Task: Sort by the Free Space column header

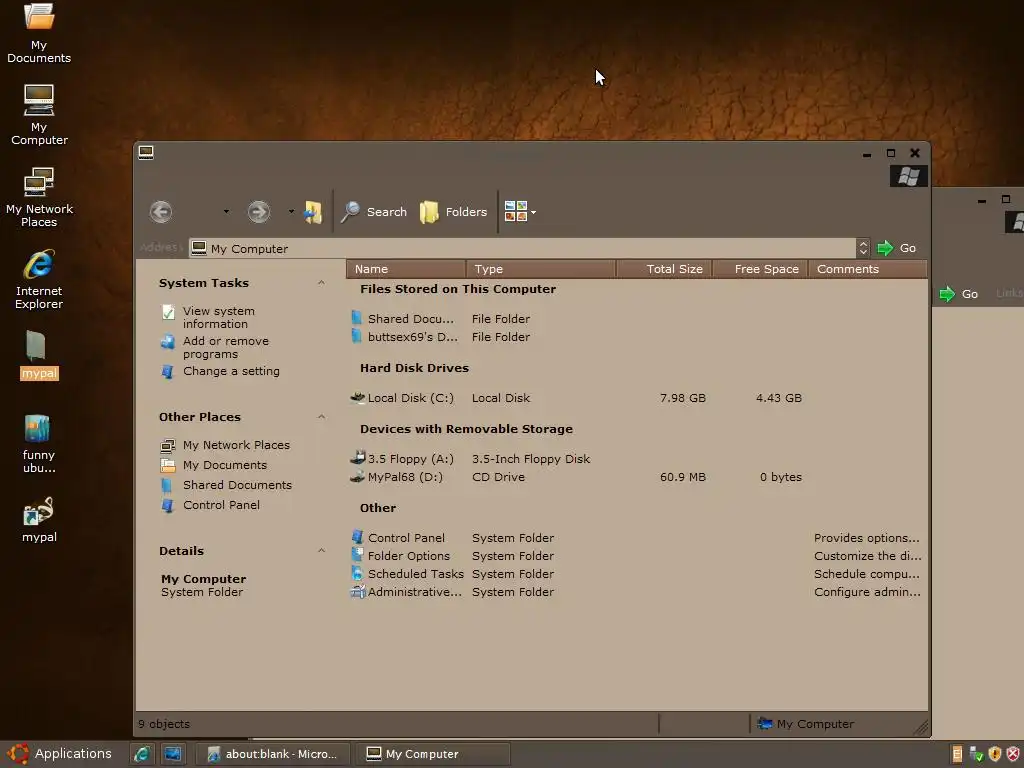Action: pos(760,269)
